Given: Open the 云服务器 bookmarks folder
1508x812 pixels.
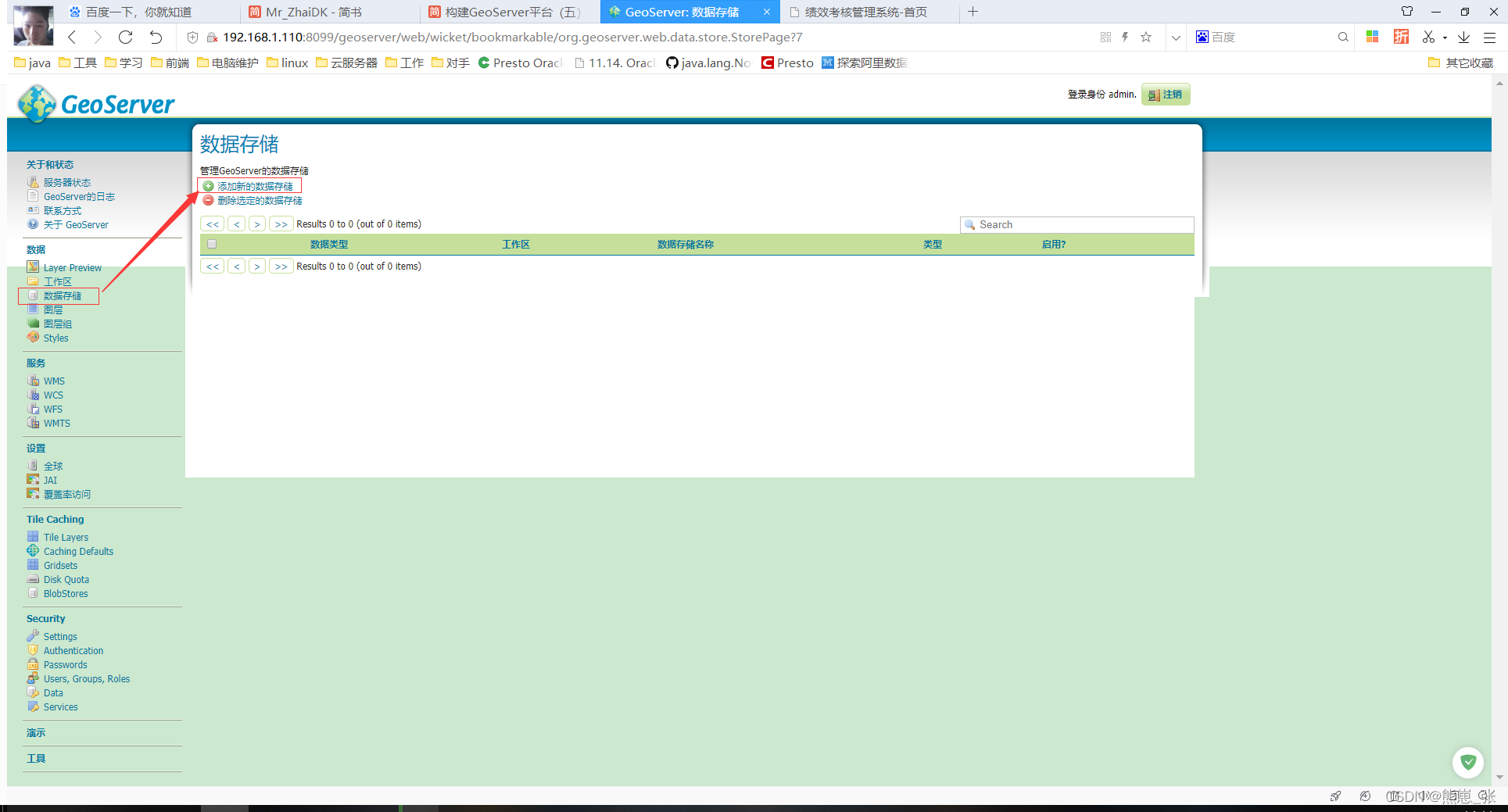Looking at the screenshot, I should coord(346,63).
